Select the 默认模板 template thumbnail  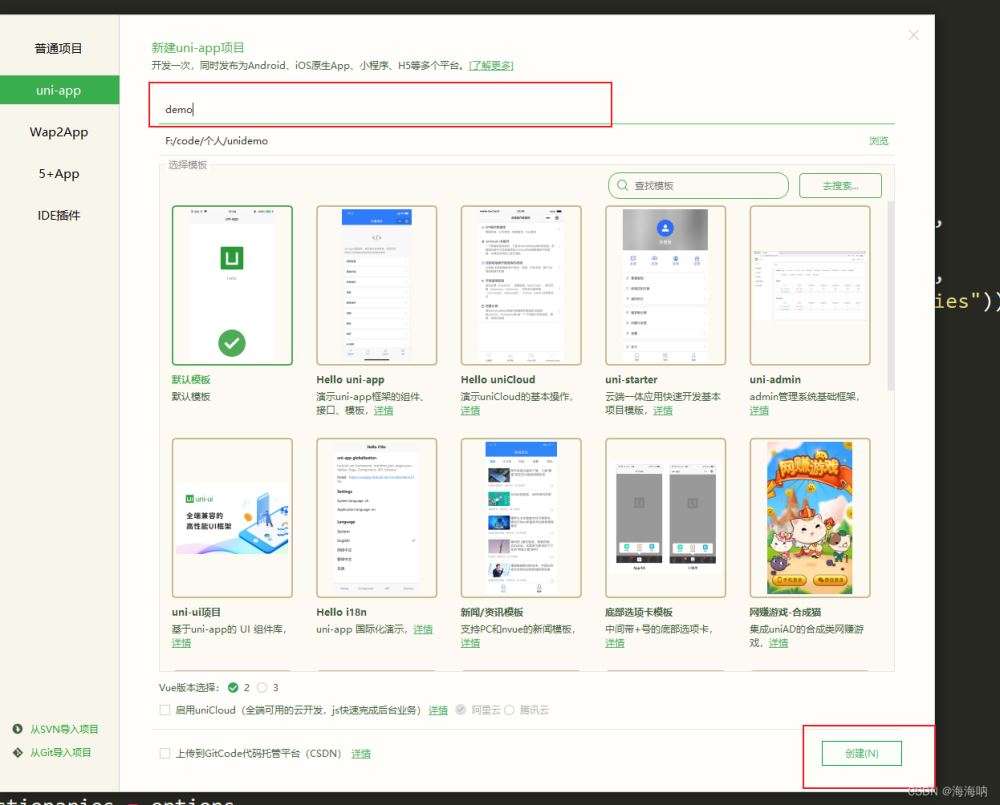point(232,286)
